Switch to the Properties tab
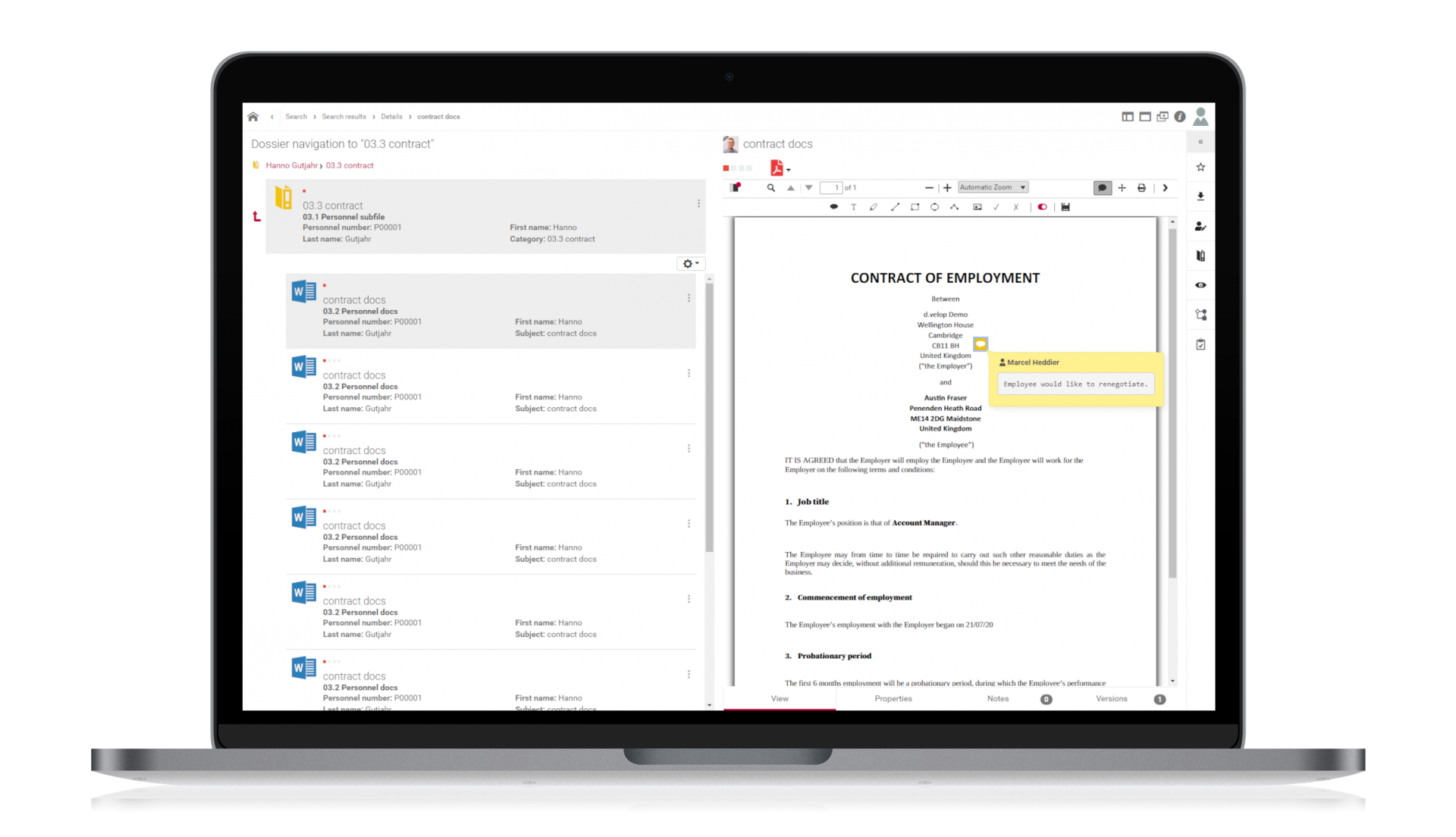The image size is (1456, 837). pyautogui.click(x=893, y=698)
